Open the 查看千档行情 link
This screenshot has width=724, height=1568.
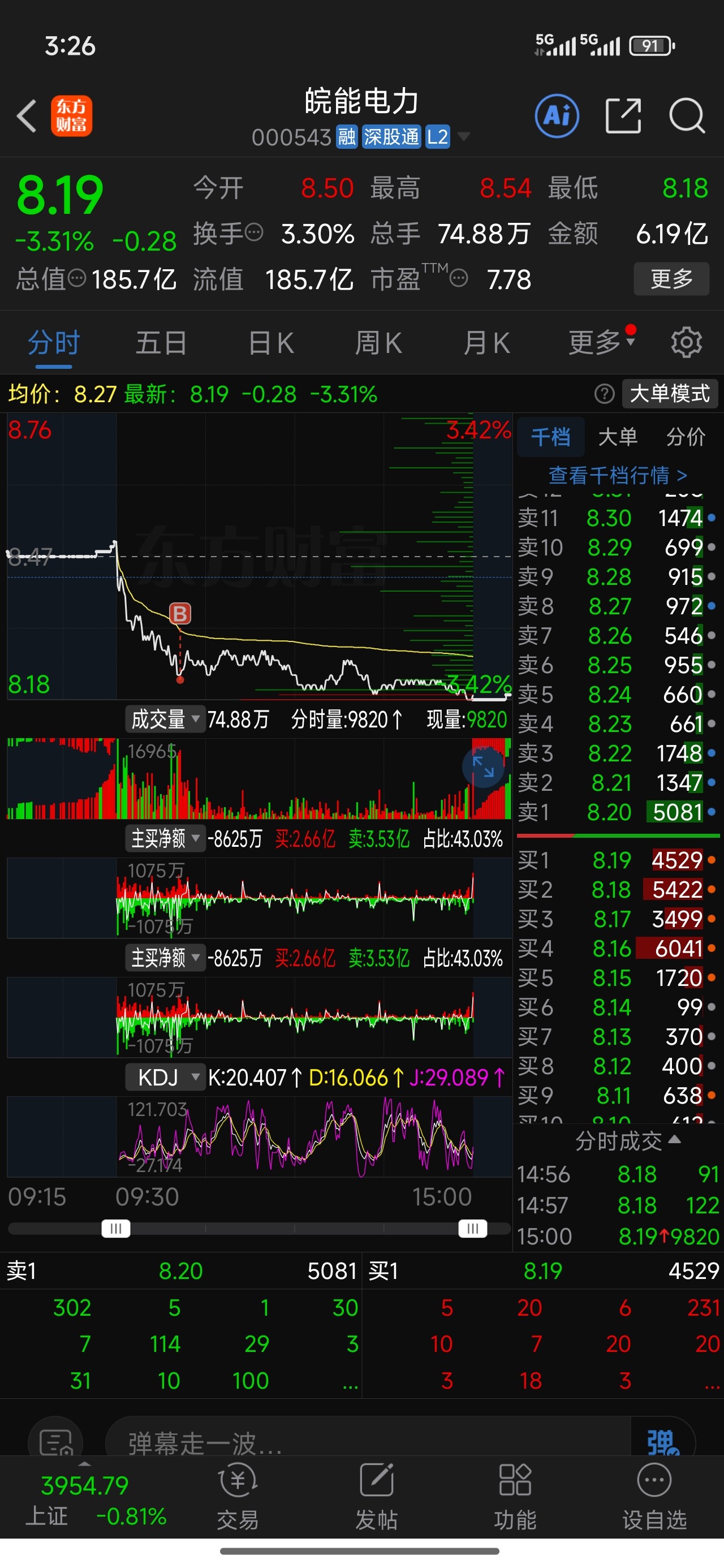point(618,475)
